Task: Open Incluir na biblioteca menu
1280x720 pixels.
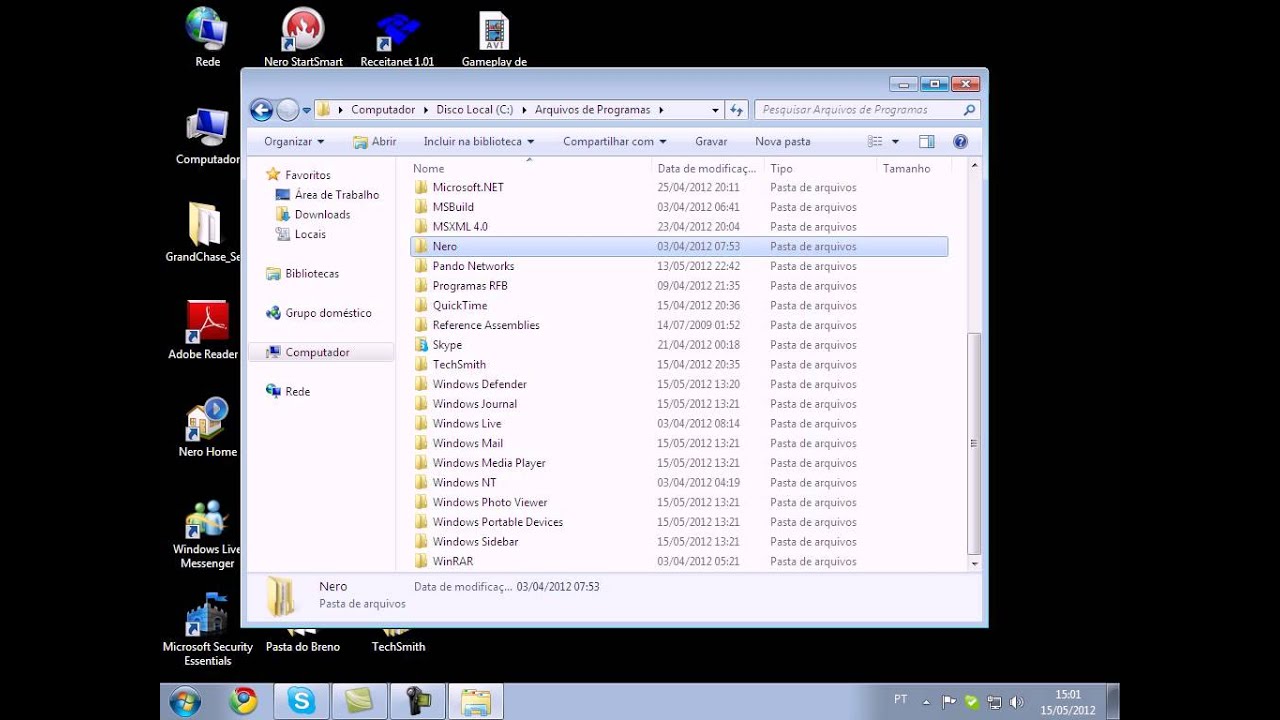Action: tap(479, 142)
